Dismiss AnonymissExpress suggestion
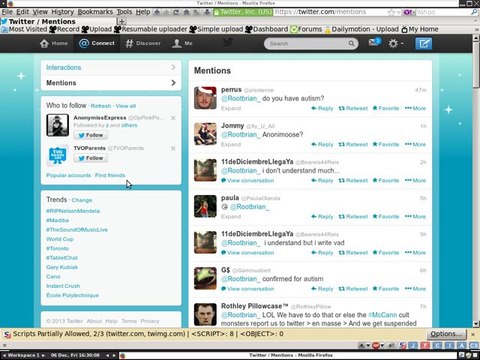 [x=173, y=118]
